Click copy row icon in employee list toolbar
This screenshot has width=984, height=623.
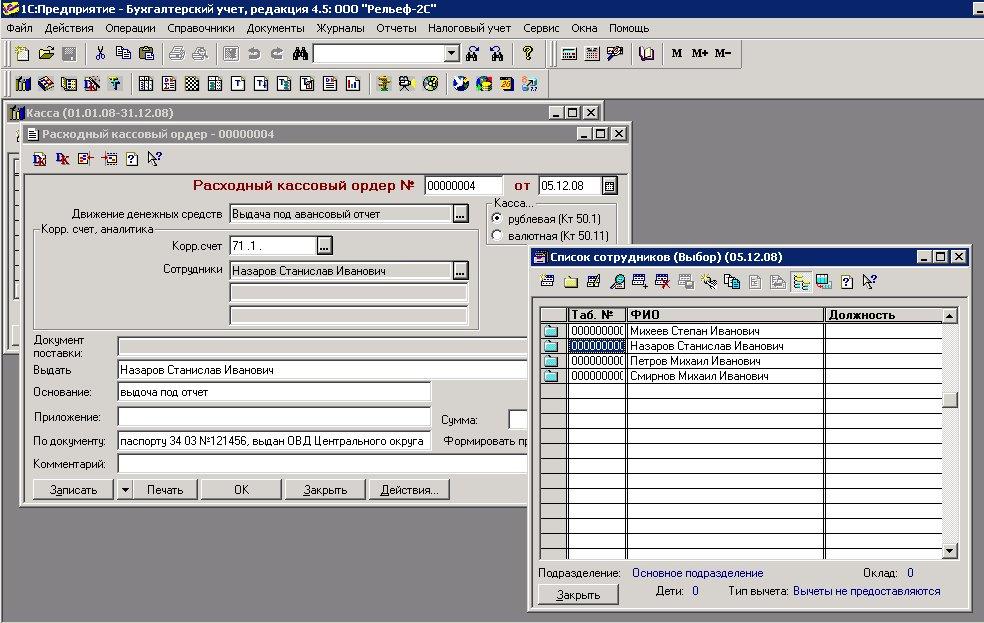click(x=732, y=282)
